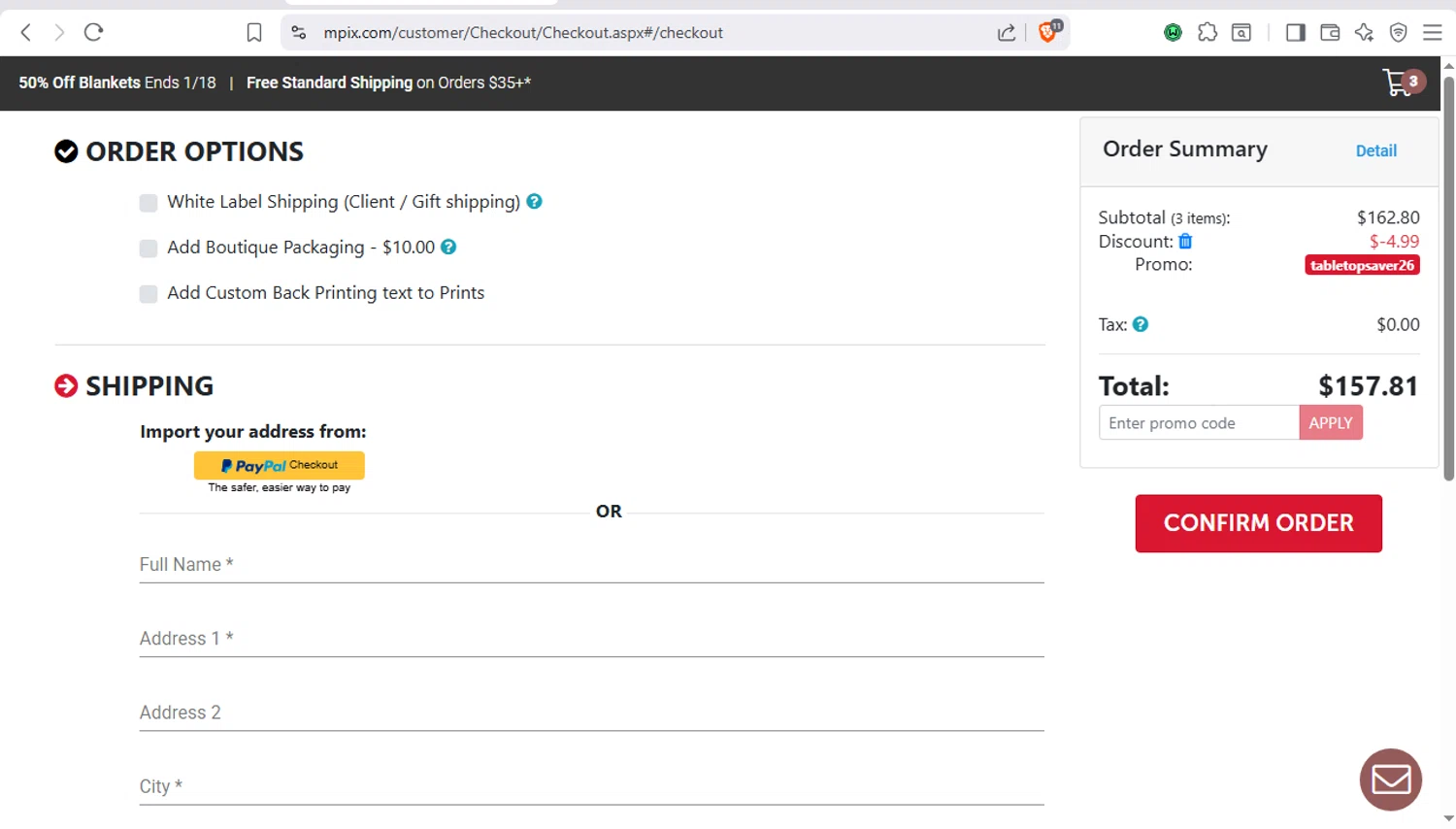Open the Brave Leo AI icon

1364,33
